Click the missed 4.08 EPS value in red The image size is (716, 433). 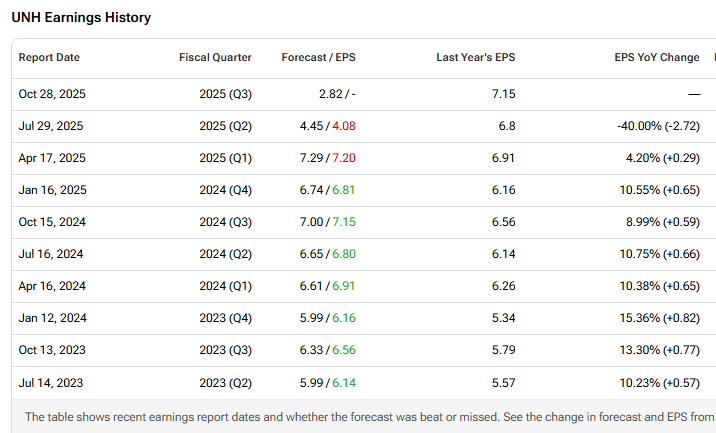click(x=343, y=126)
